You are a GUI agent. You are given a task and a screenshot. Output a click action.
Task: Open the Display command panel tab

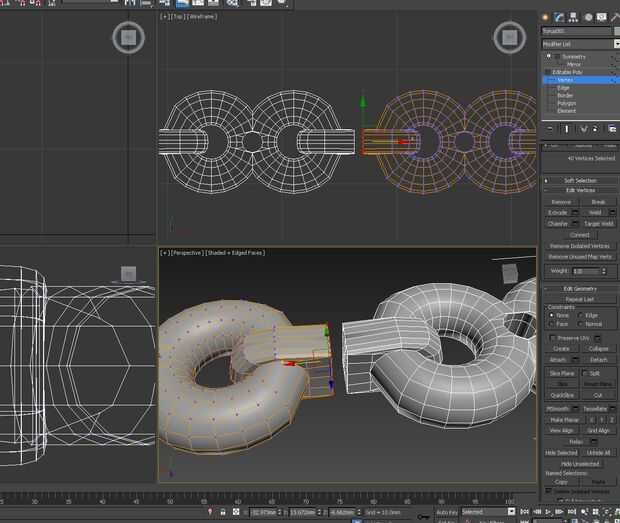pos(601,17)
